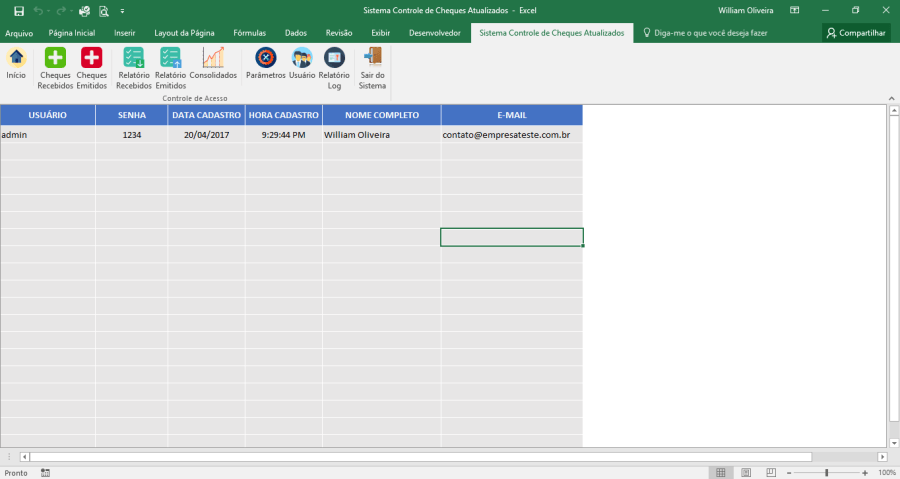Open Relatório Recebidos report

134,68
